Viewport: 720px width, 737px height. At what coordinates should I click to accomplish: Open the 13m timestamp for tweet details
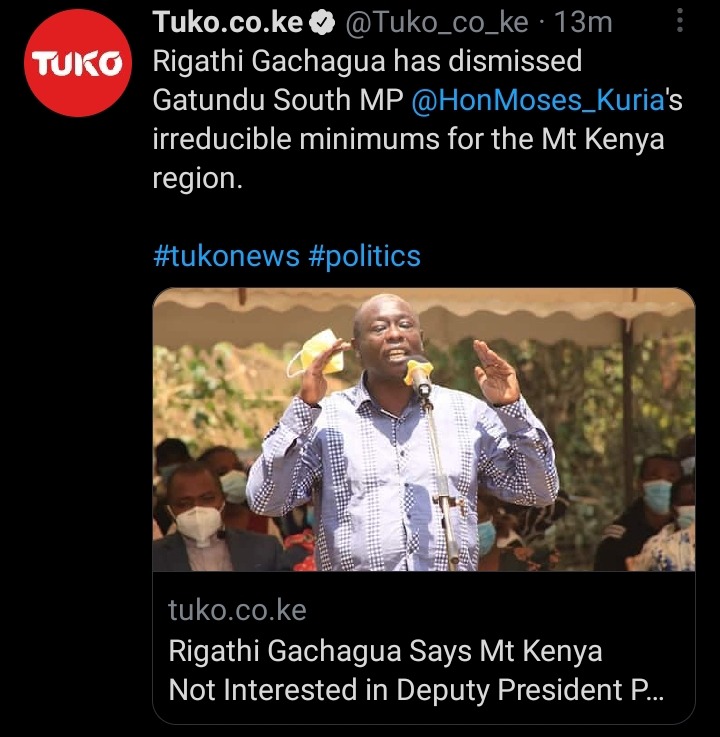click(583, 22)
